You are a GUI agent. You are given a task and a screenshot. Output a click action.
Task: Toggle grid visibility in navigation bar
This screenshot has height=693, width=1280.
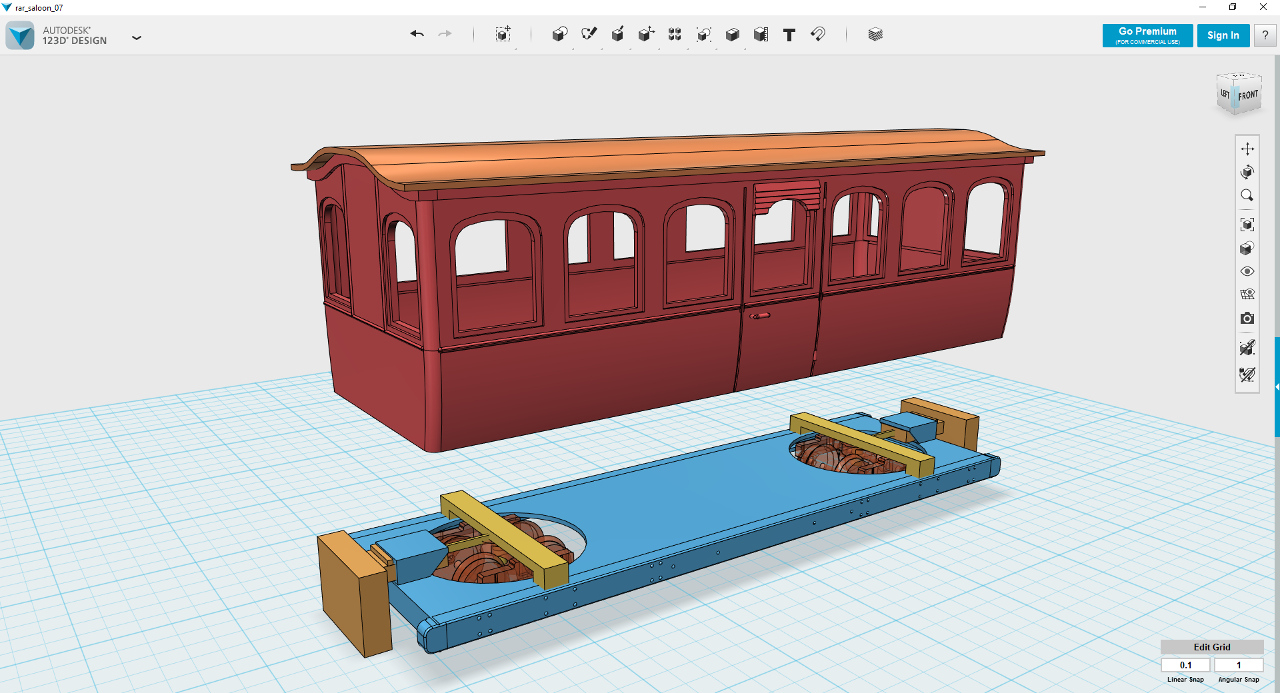1247,294
